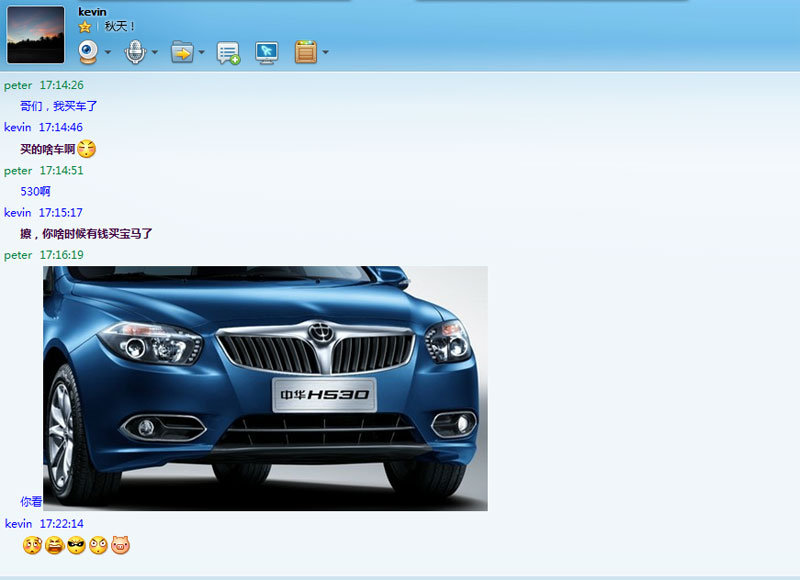Expand voice call options dropdown arrow
Screen dimensions: 800x580
155,52
